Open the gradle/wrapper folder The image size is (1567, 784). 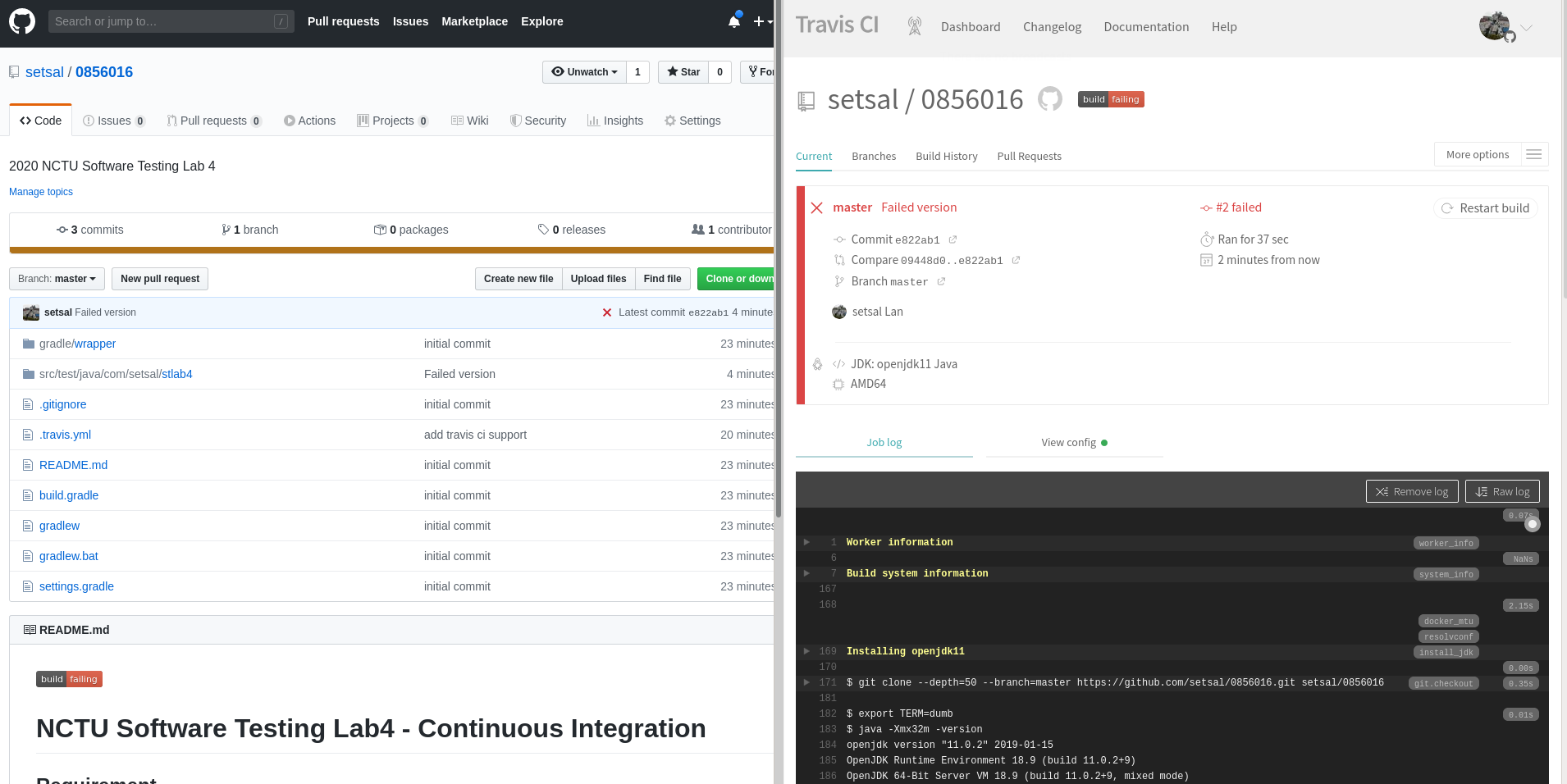pyautogui.click(x=77, y=344)
